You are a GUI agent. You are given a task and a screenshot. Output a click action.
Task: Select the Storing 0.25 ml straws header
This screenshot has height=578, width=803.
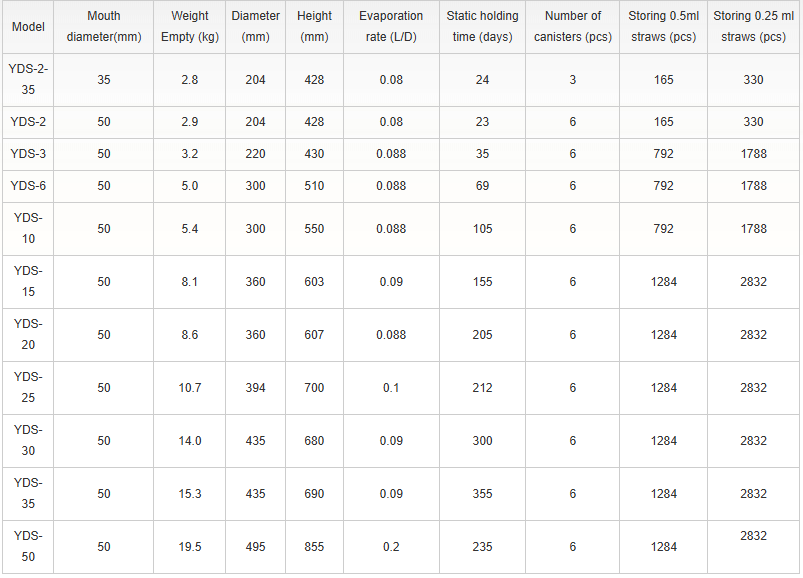(x=753, y=27)
